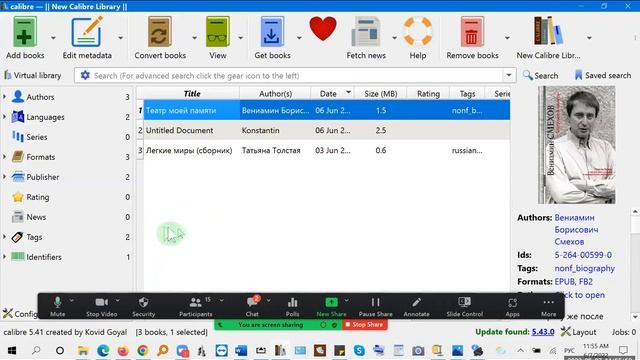This screenshot has height=360, width=640.
Task: Click in the search input field
Action: (297, 76)
